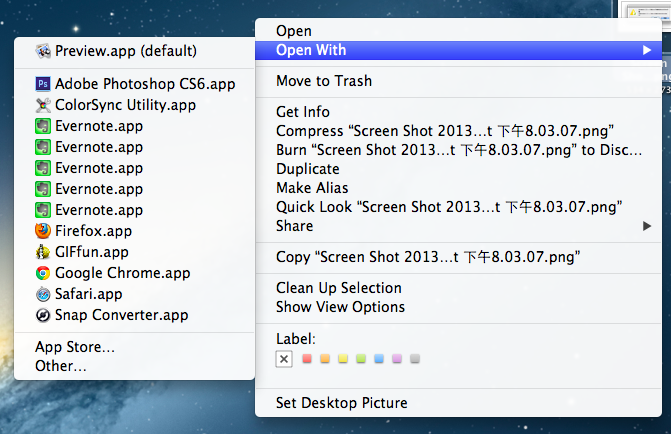Choose Make Alias
This screenshot has width=671, height=434.
[458, 187]
